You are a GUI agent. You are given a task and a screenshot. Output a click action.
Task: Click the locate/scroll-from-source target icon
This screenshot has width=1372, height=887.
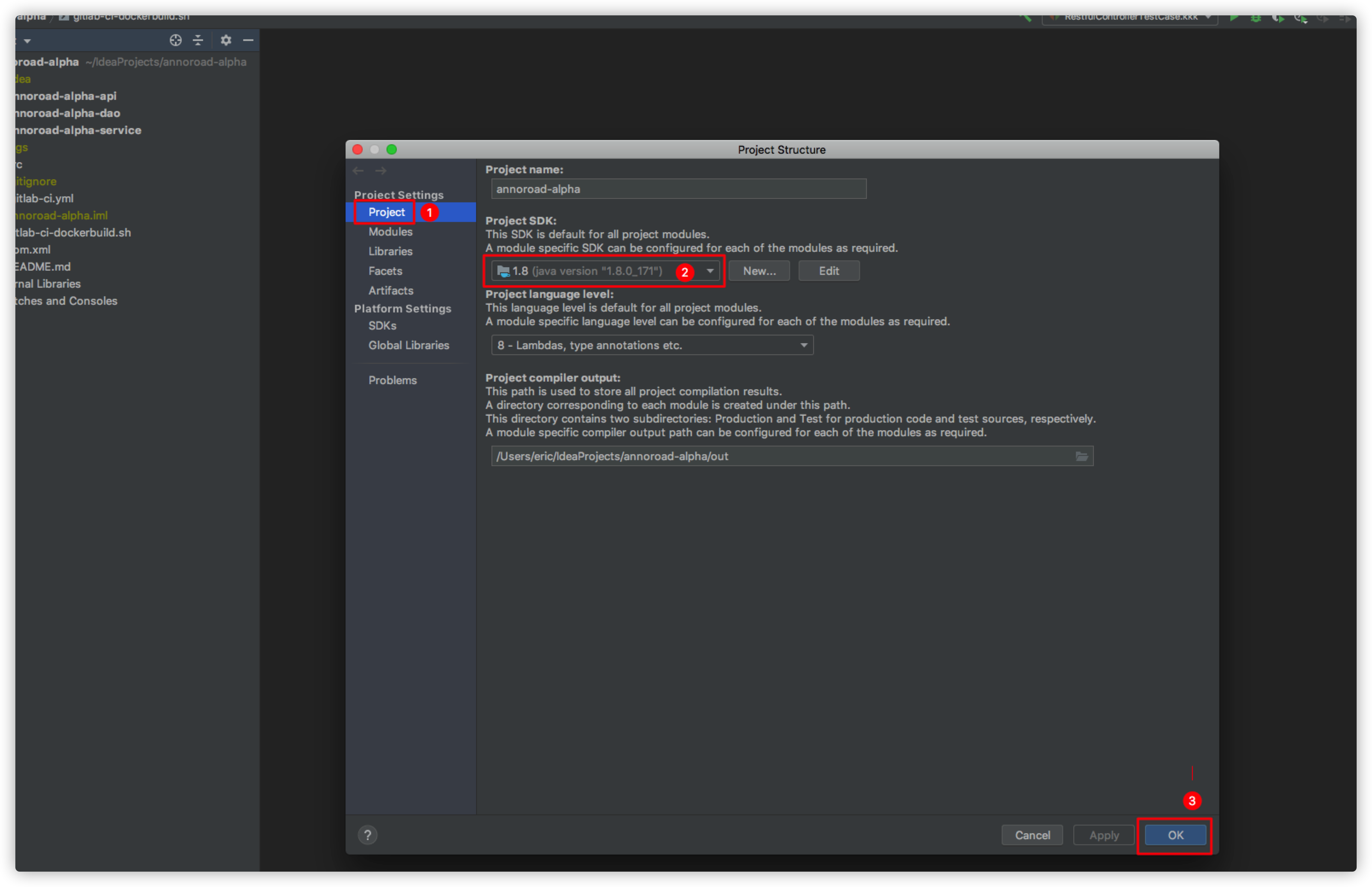pos(175,40)
